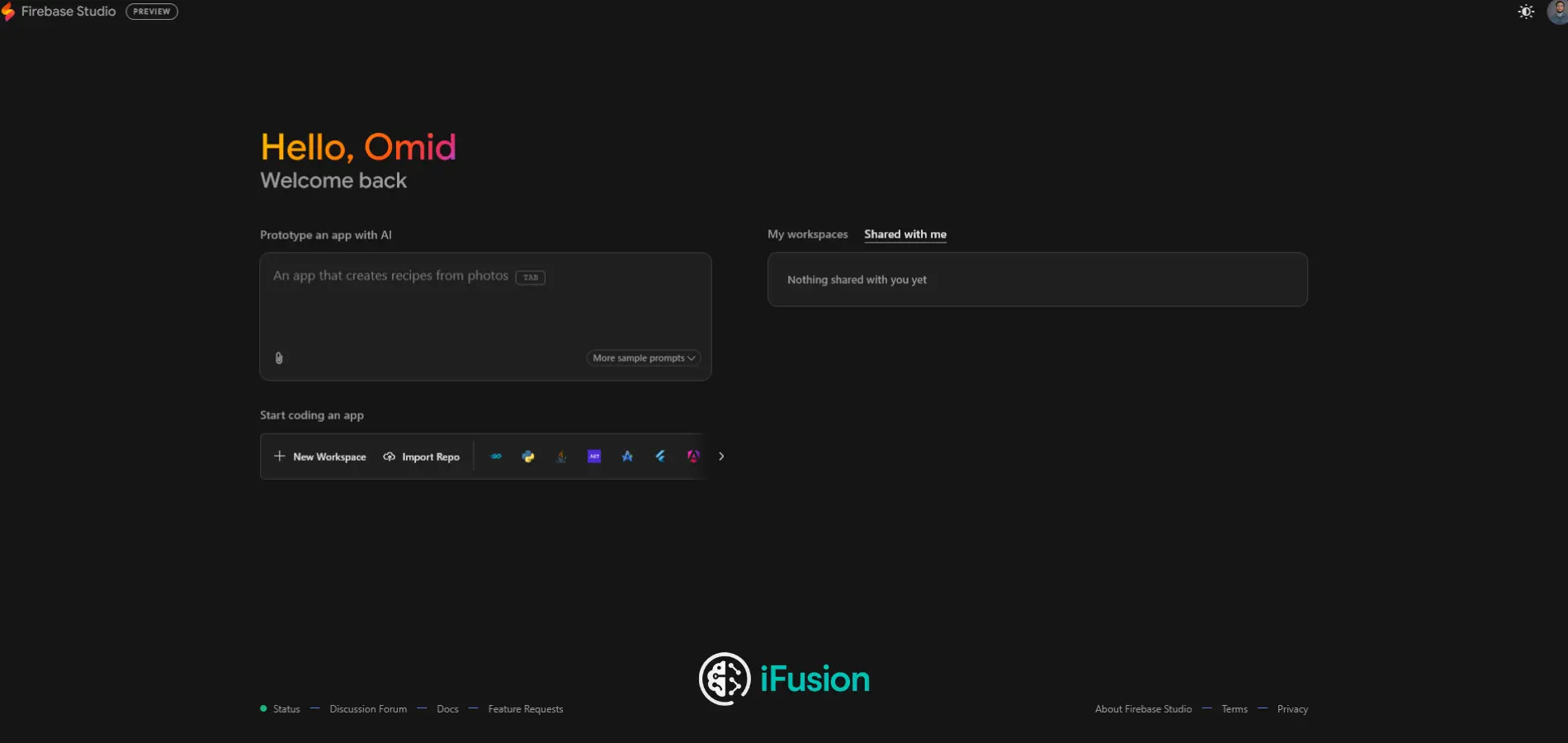This screenshot has width=1568, height=743.
Task: Click the Import Repo button
Action: 422,457
